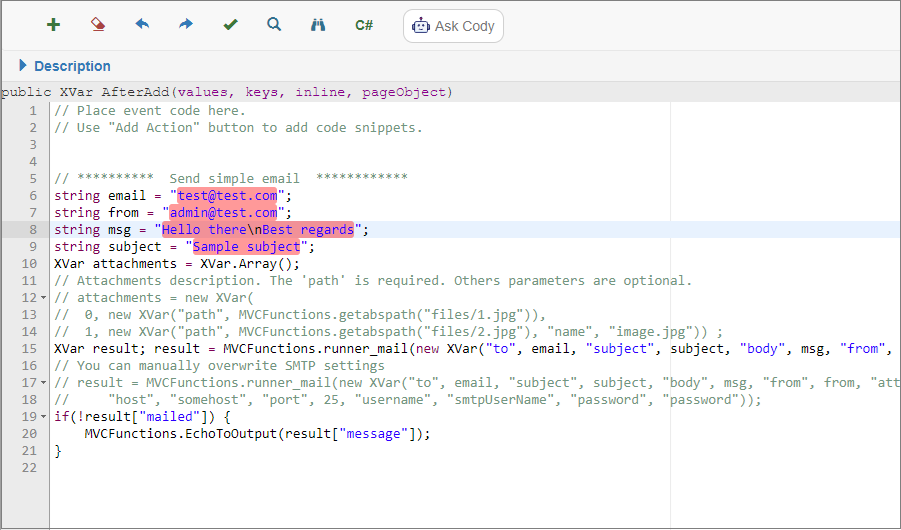Open the Ask Cody assistant

[453, 26]
